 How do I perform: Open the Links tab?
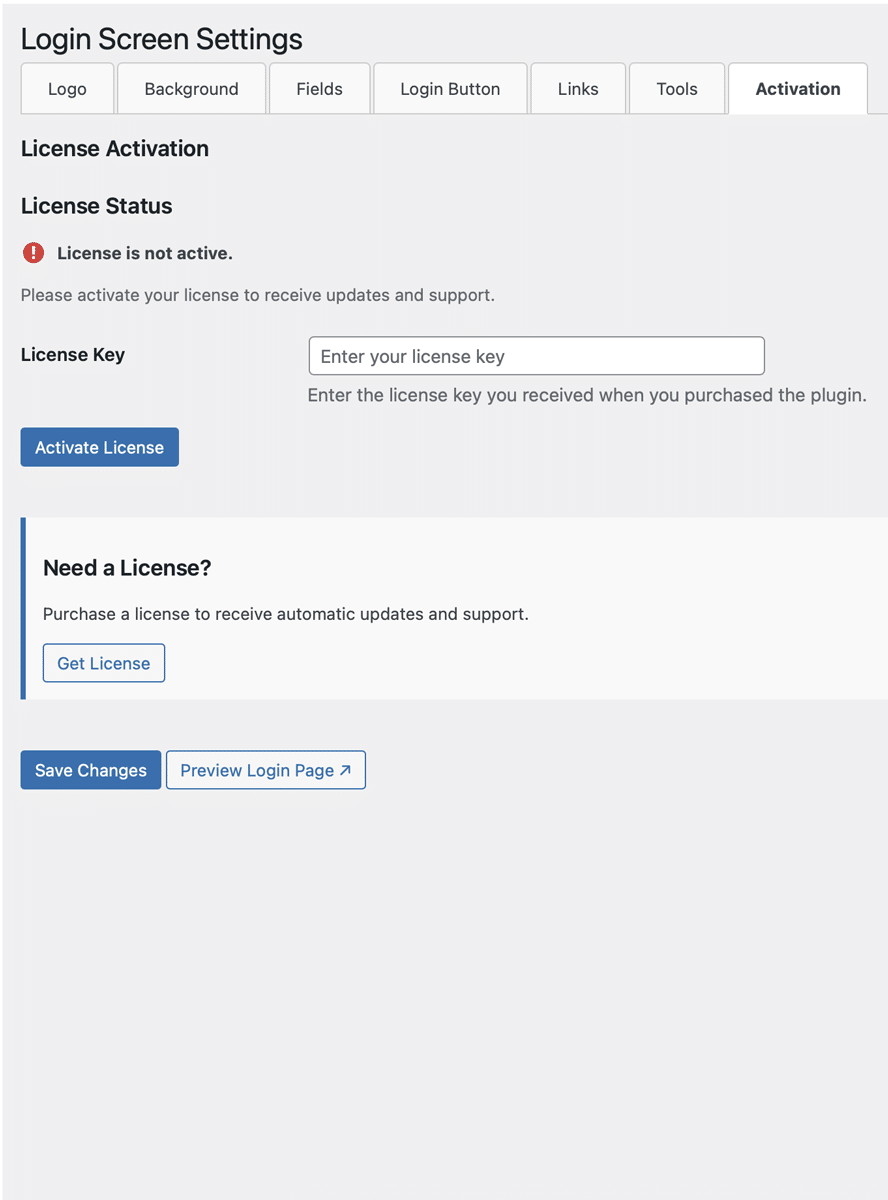pos(578,89)
